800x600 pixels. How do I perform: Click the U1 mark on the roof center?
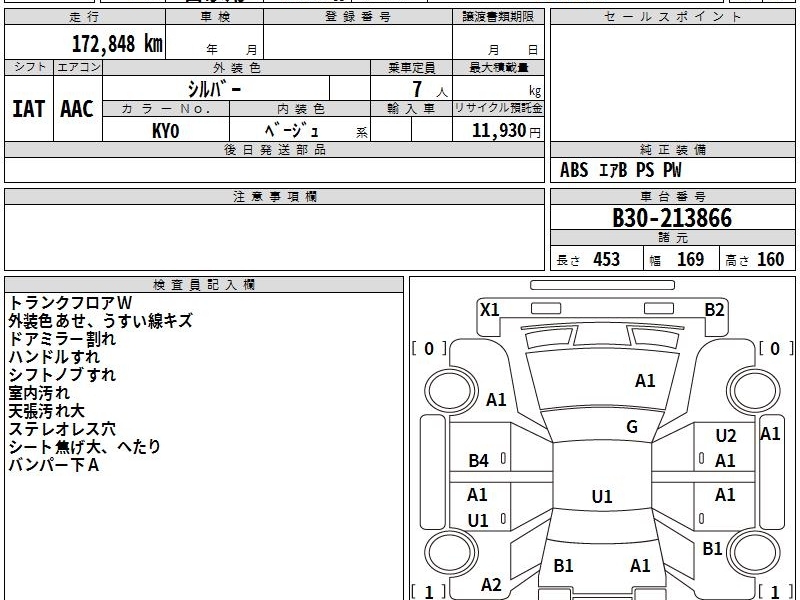coord(602,496)
